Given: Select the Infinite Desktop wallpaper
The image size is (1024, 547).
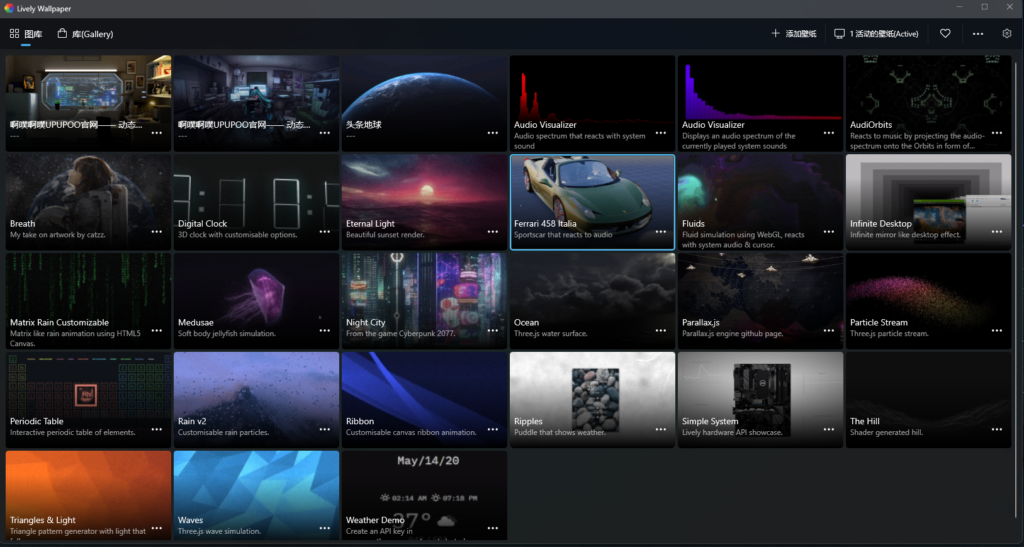Looking at the screenshot, I should pos(928,202).
